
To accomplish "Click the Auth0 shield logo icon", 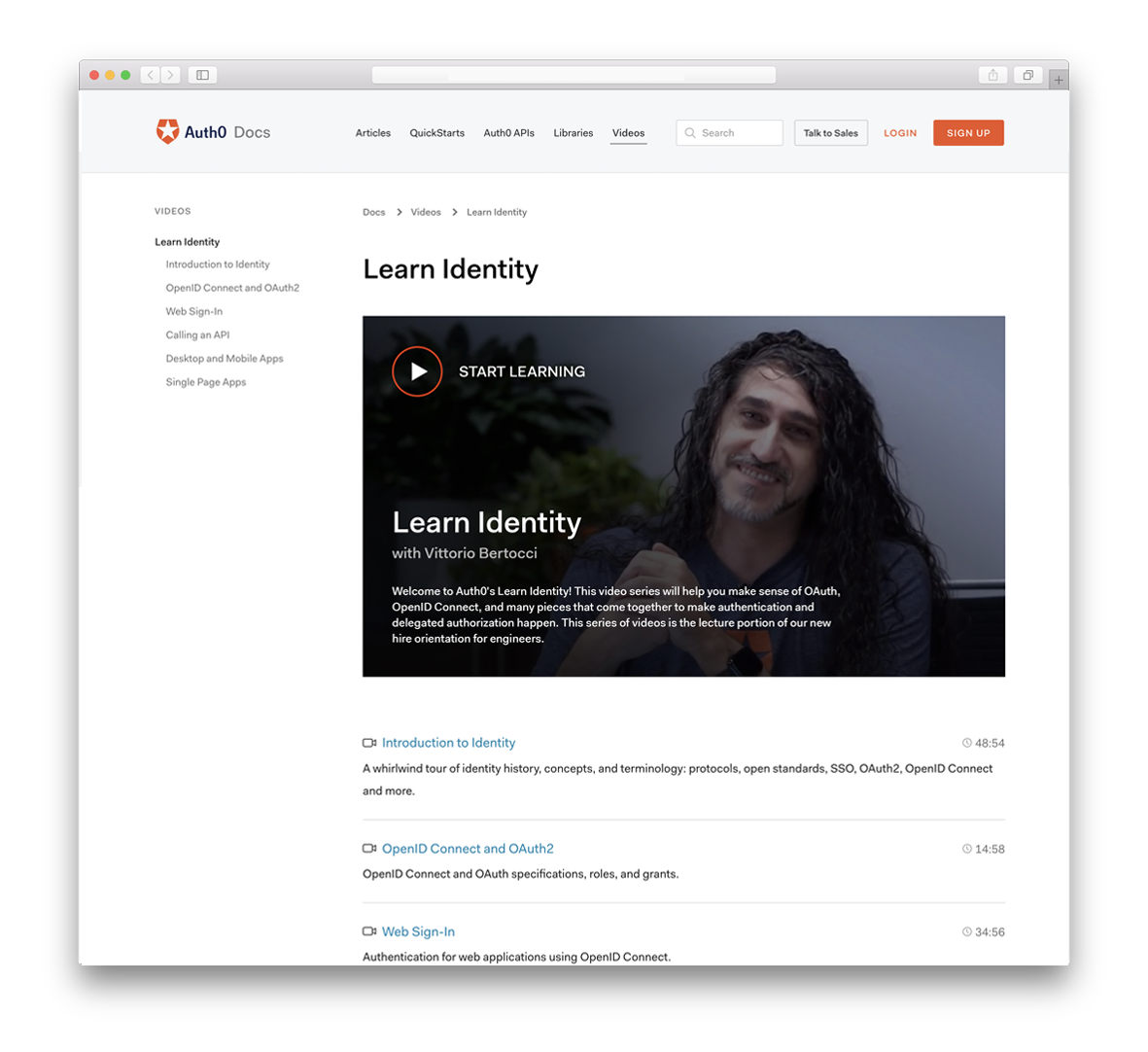I will 167,132.
